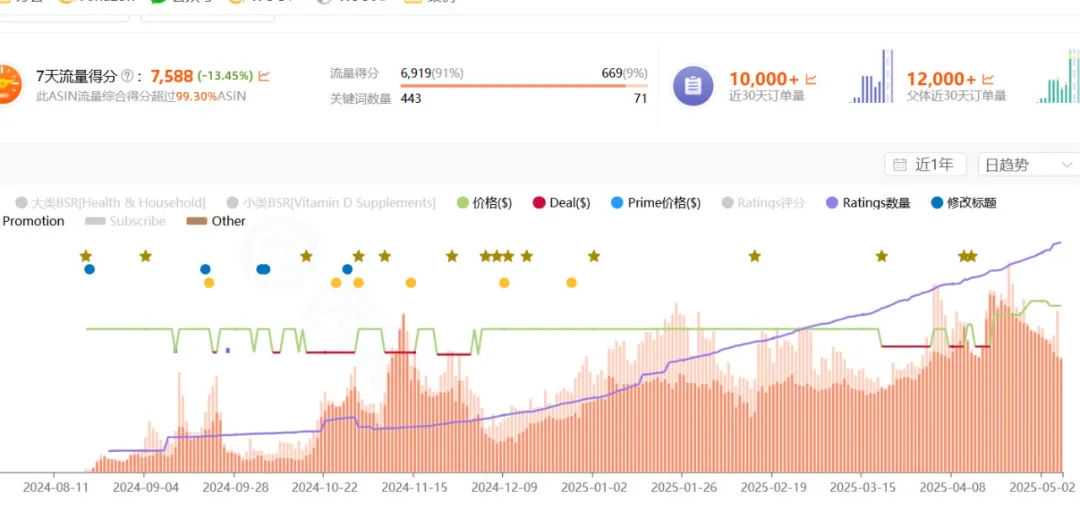Select star marker from early September 2024
This screenshot has height=506, width=1080.
pos(145,256)
